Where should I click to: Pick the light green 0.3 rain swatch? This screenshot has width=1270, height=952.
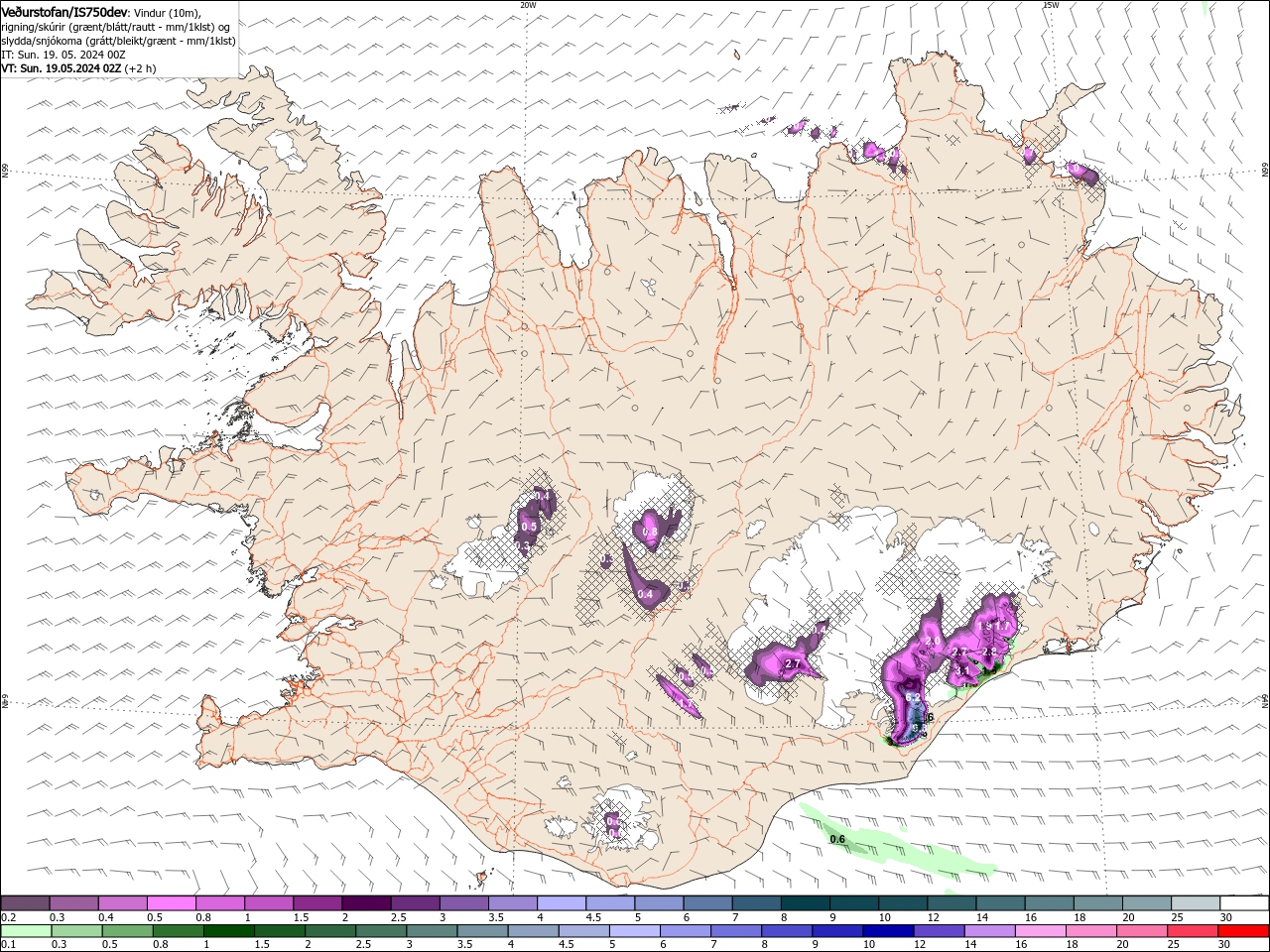76,931
